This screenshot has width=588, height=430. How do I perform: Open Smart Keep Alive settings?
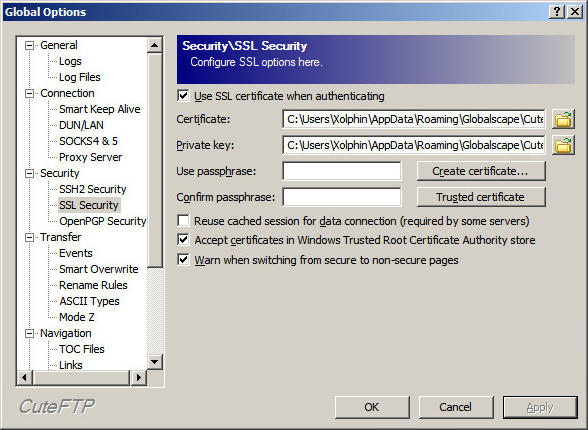100,109
